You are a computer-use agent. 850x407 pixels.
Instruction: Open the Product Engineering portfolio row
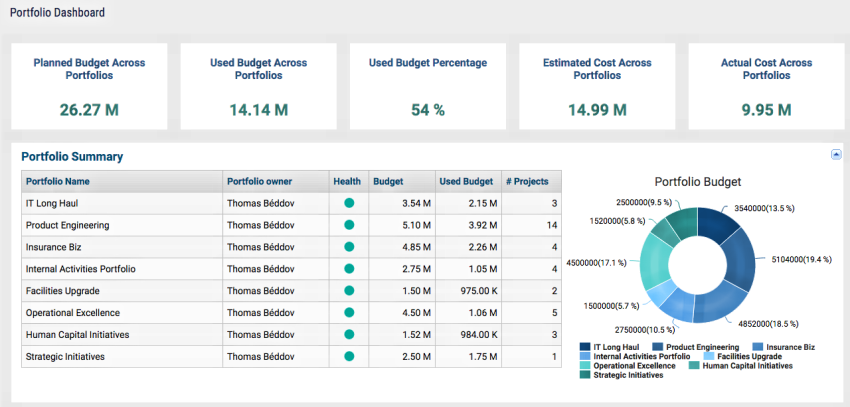[x=292, y=225]
